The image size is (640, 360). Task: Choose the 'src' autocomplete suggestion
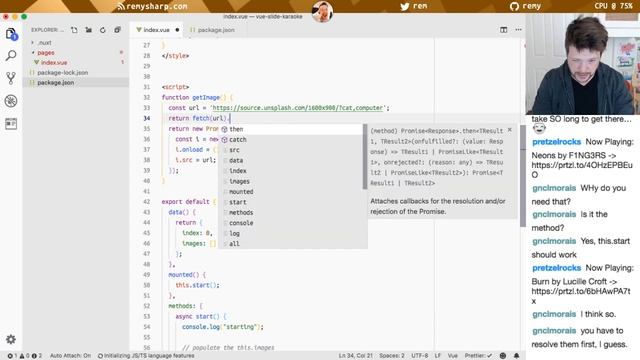point(291,150)
